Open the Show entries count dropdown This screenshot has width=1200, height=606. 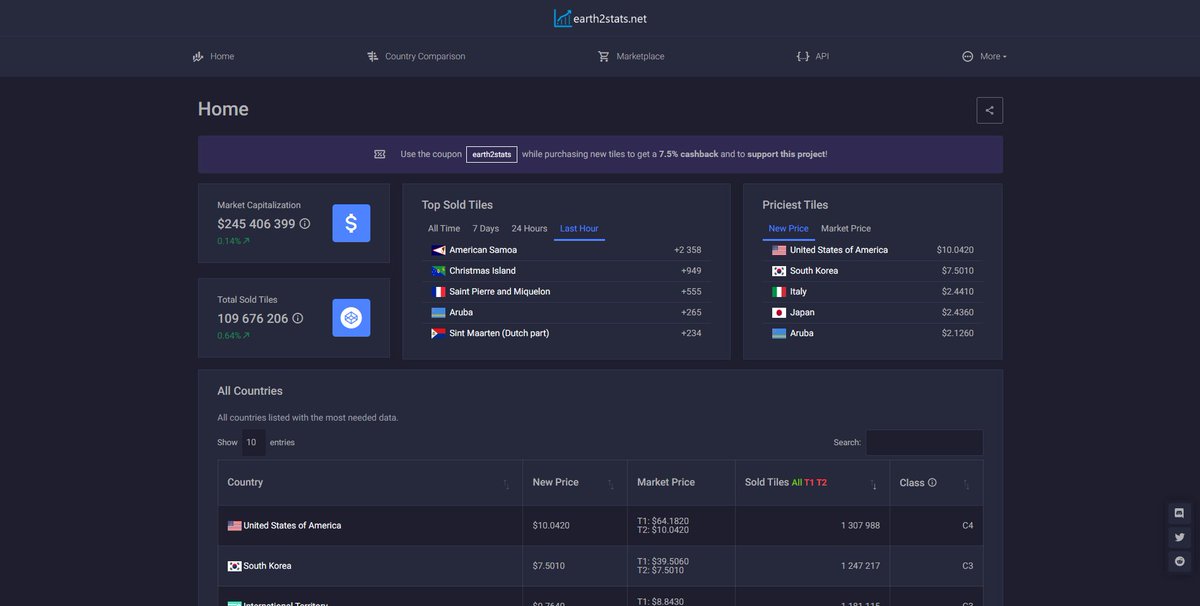click(254, 442)
